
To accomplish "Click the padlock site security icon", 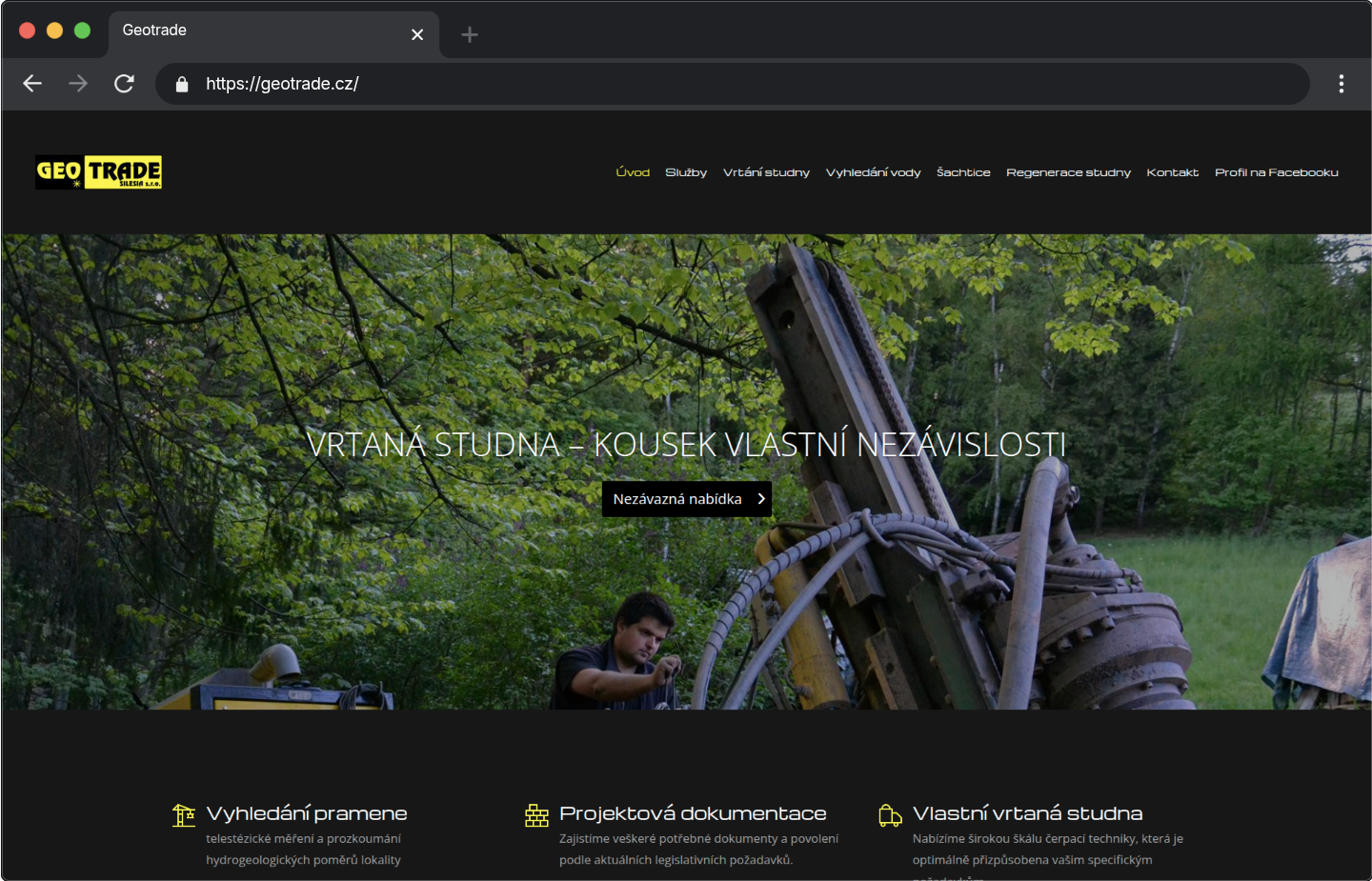I will point(182,84).
